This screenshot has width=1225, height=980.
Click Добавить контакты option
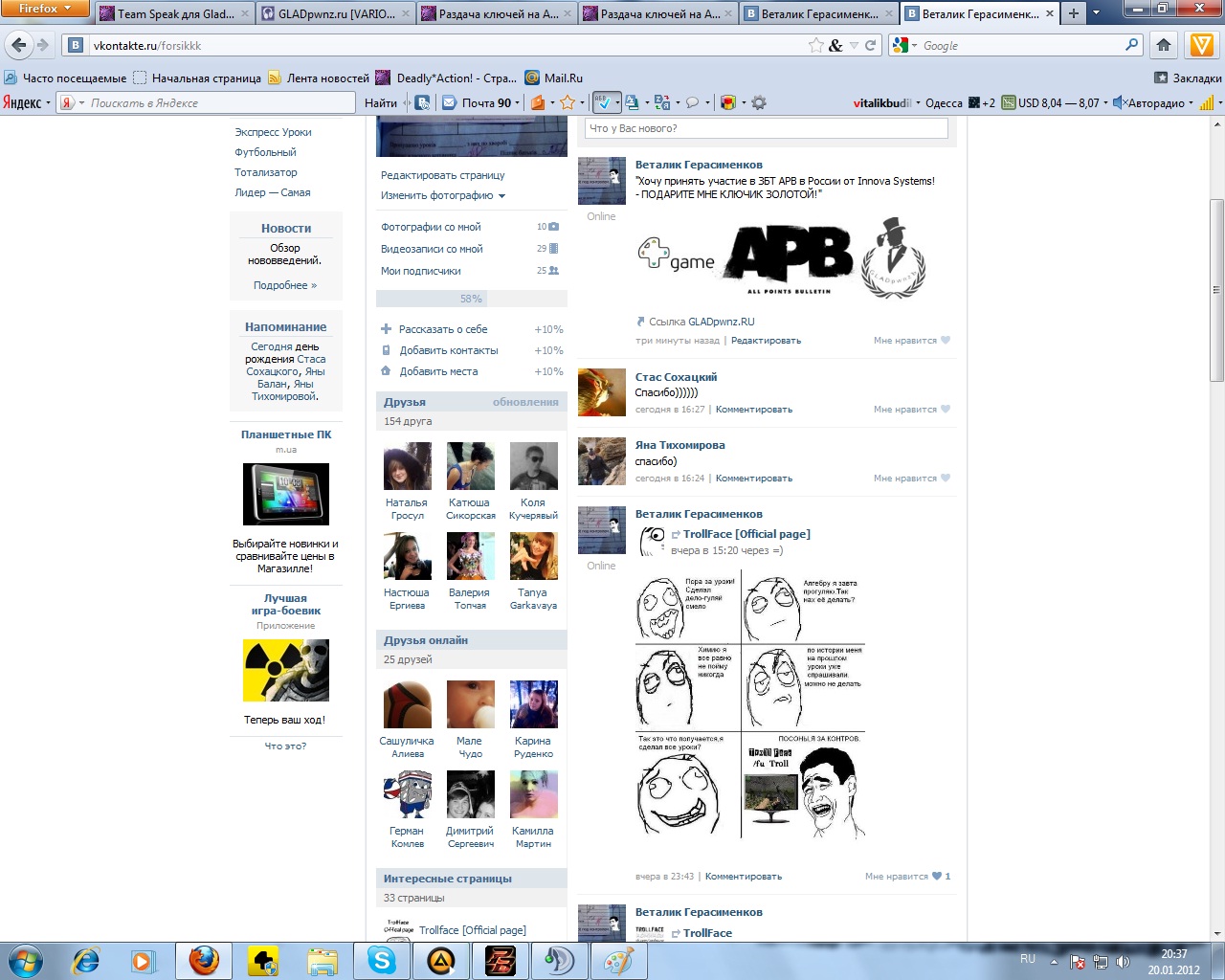(449, 350)
